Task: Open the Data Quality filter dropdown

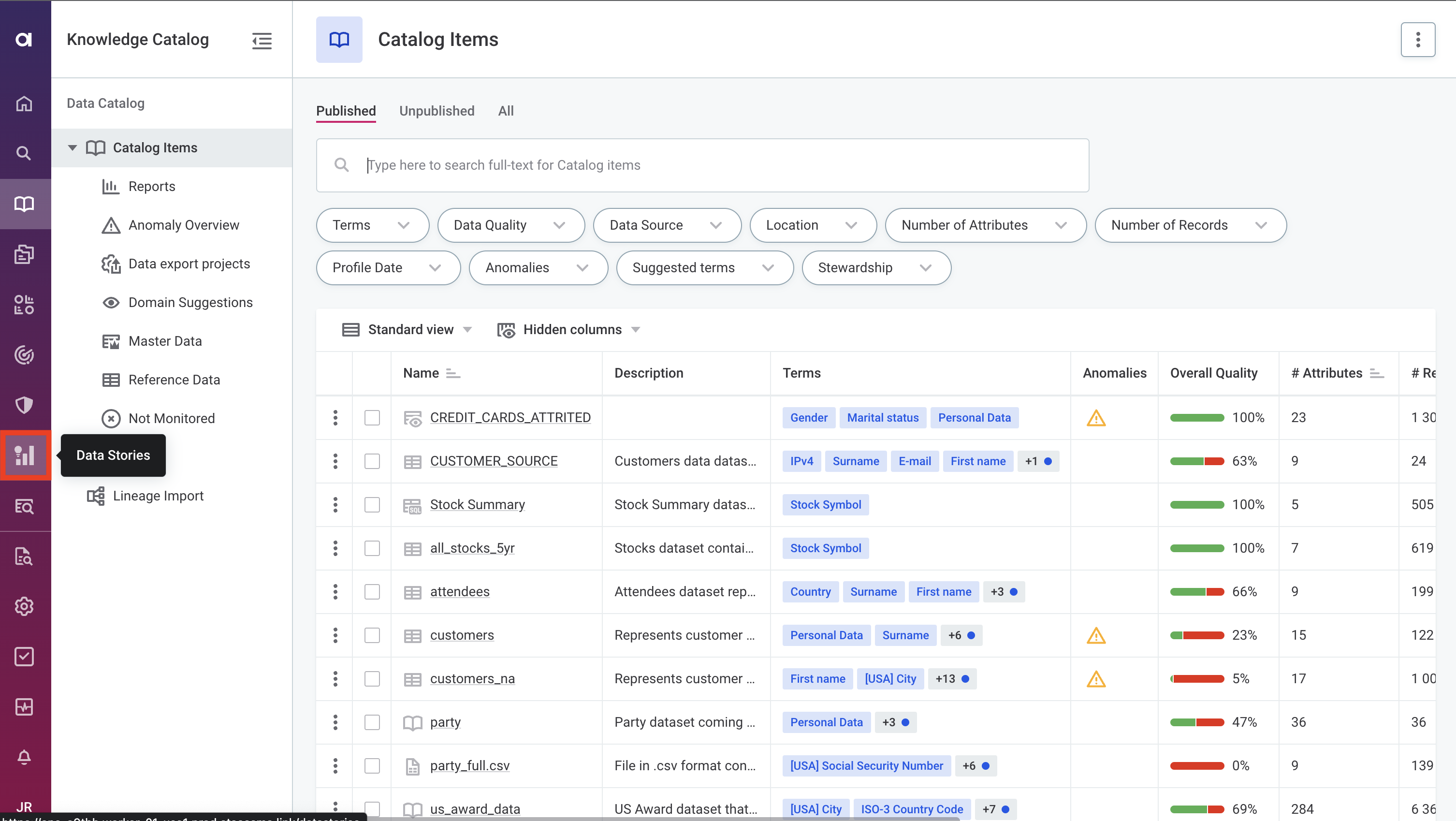Action: (510, 225)
